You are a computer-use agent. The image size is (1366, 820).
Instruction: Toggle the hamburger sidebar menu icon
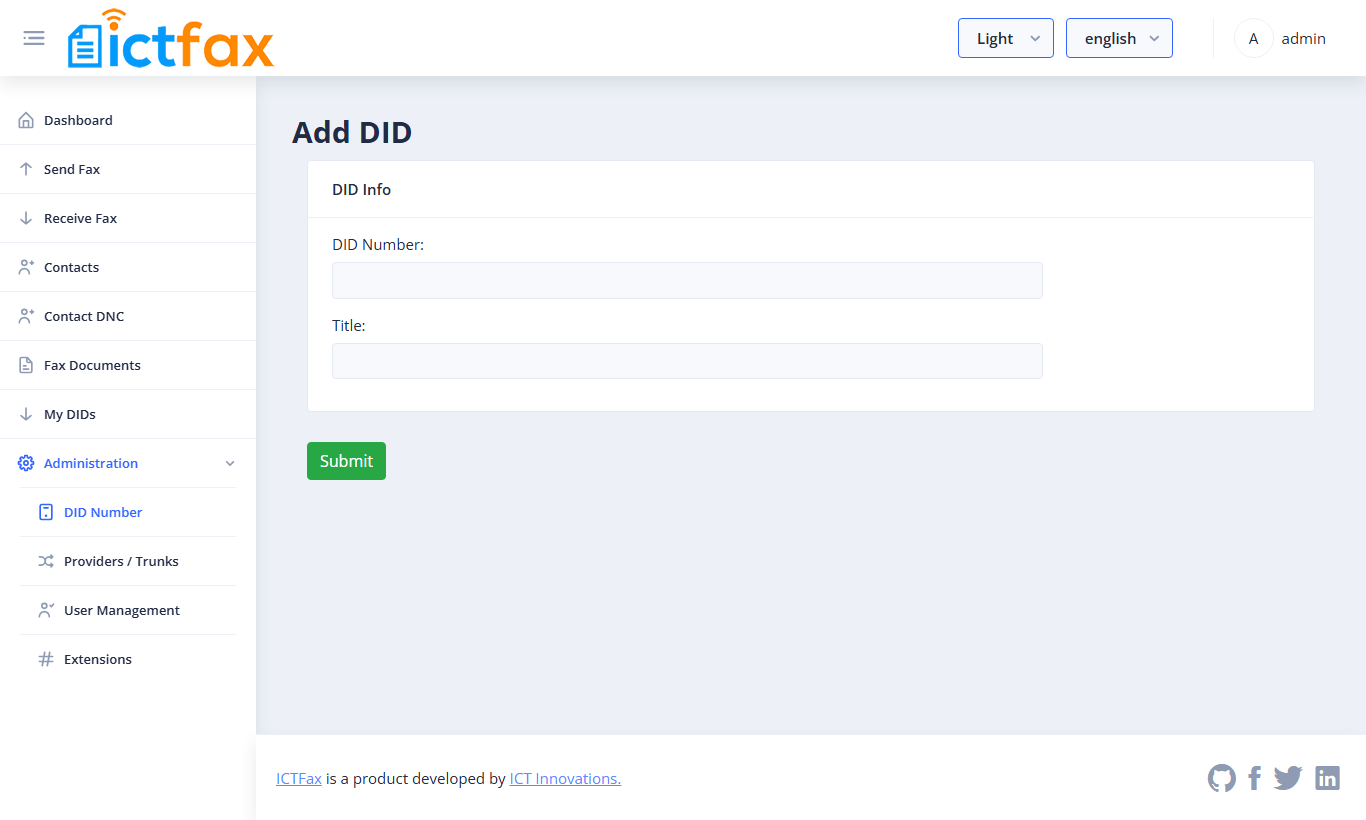point(34,38)
